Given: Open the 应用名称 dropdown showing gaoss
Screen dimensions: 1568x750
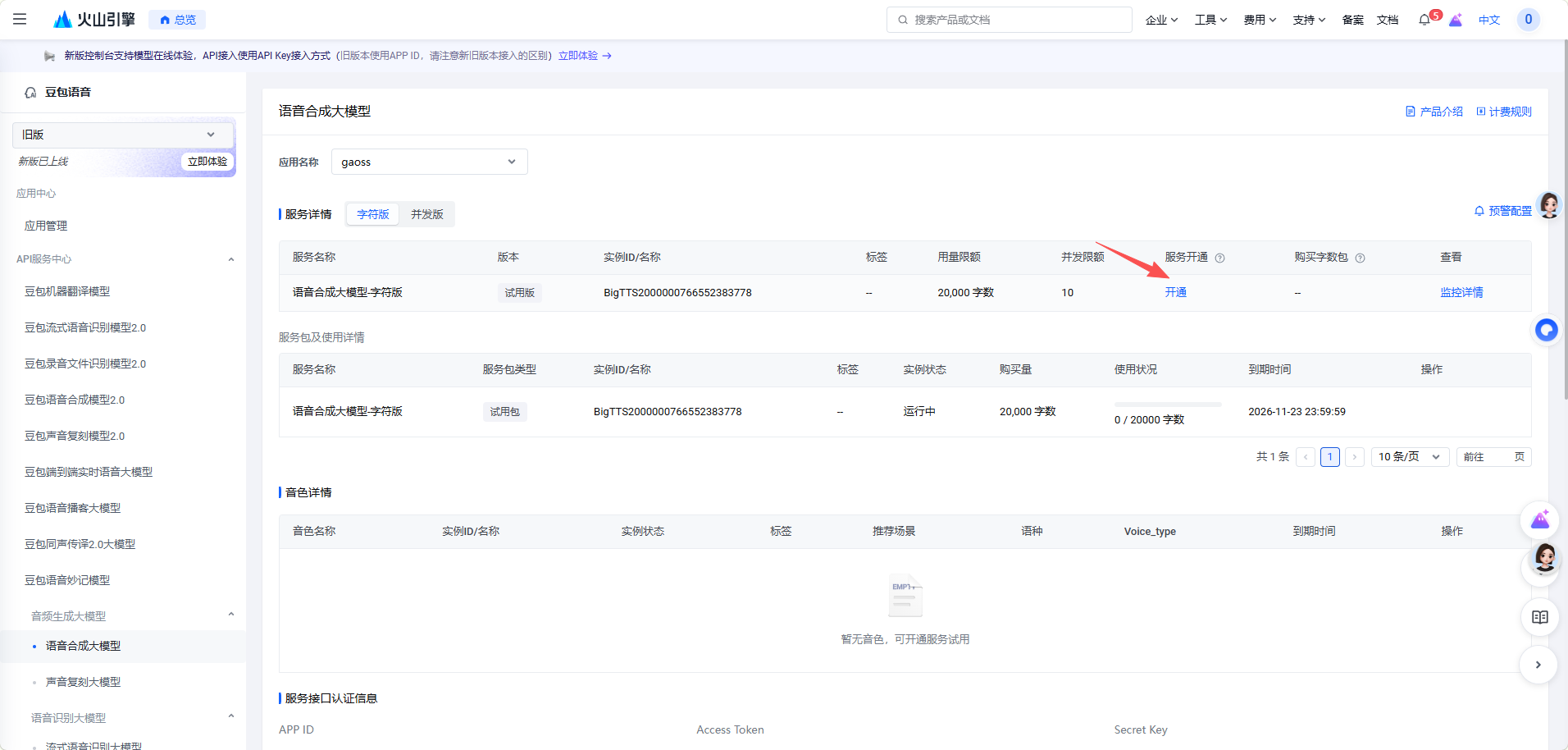Looking at the screenshot, I should click(430, 162).
